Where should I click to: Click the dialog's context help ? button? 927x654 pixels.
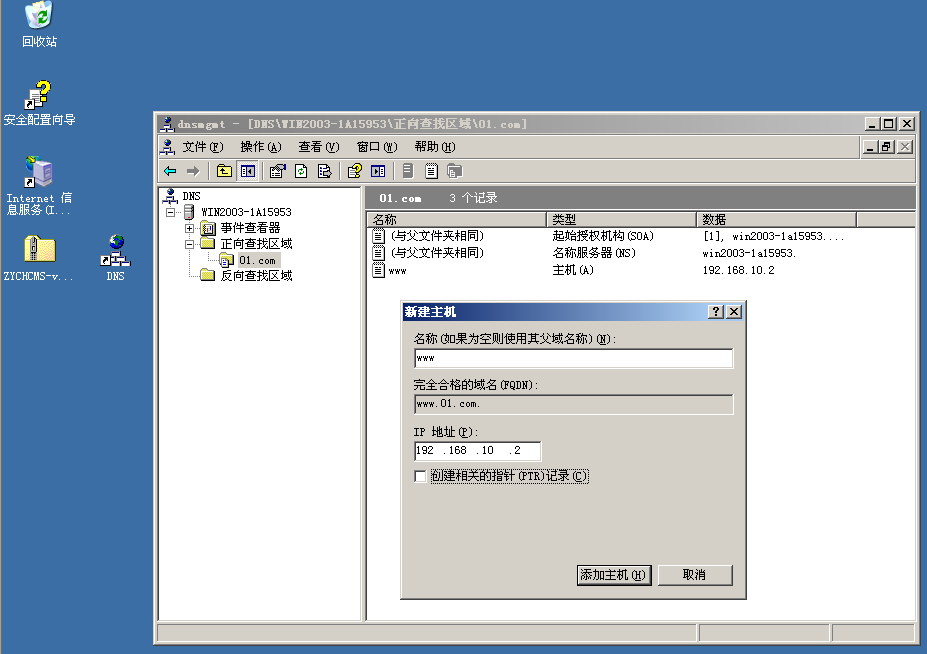[716, 312]
